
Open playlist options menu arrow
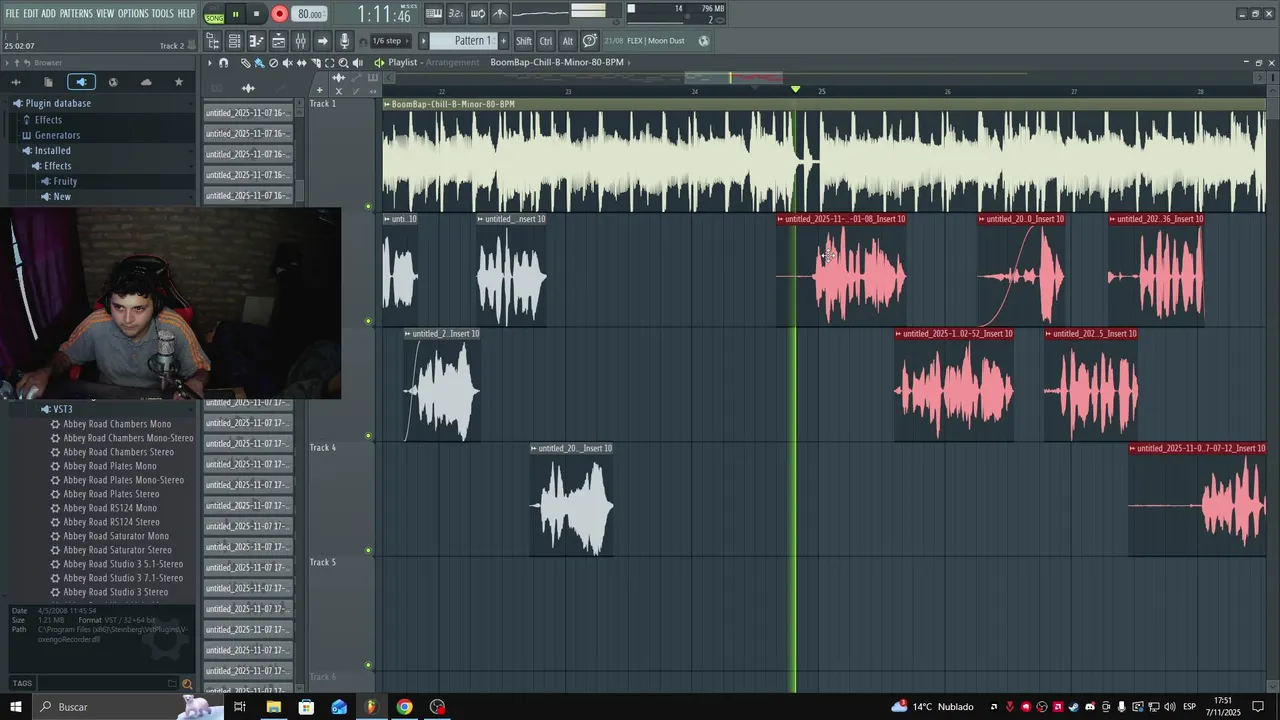(x=209, y=63)
